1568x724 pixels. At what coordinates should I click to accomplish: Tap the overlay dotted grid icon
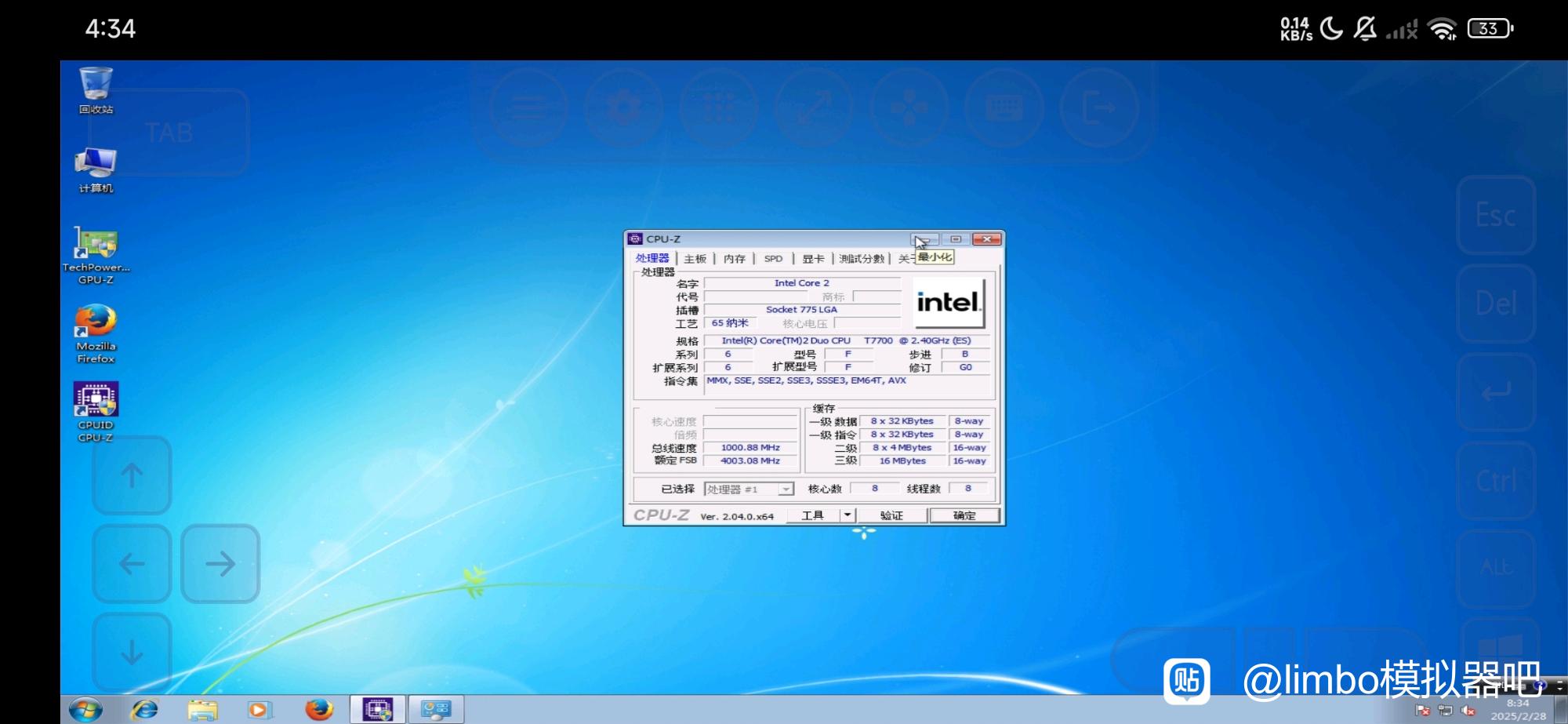pos(719,107)
